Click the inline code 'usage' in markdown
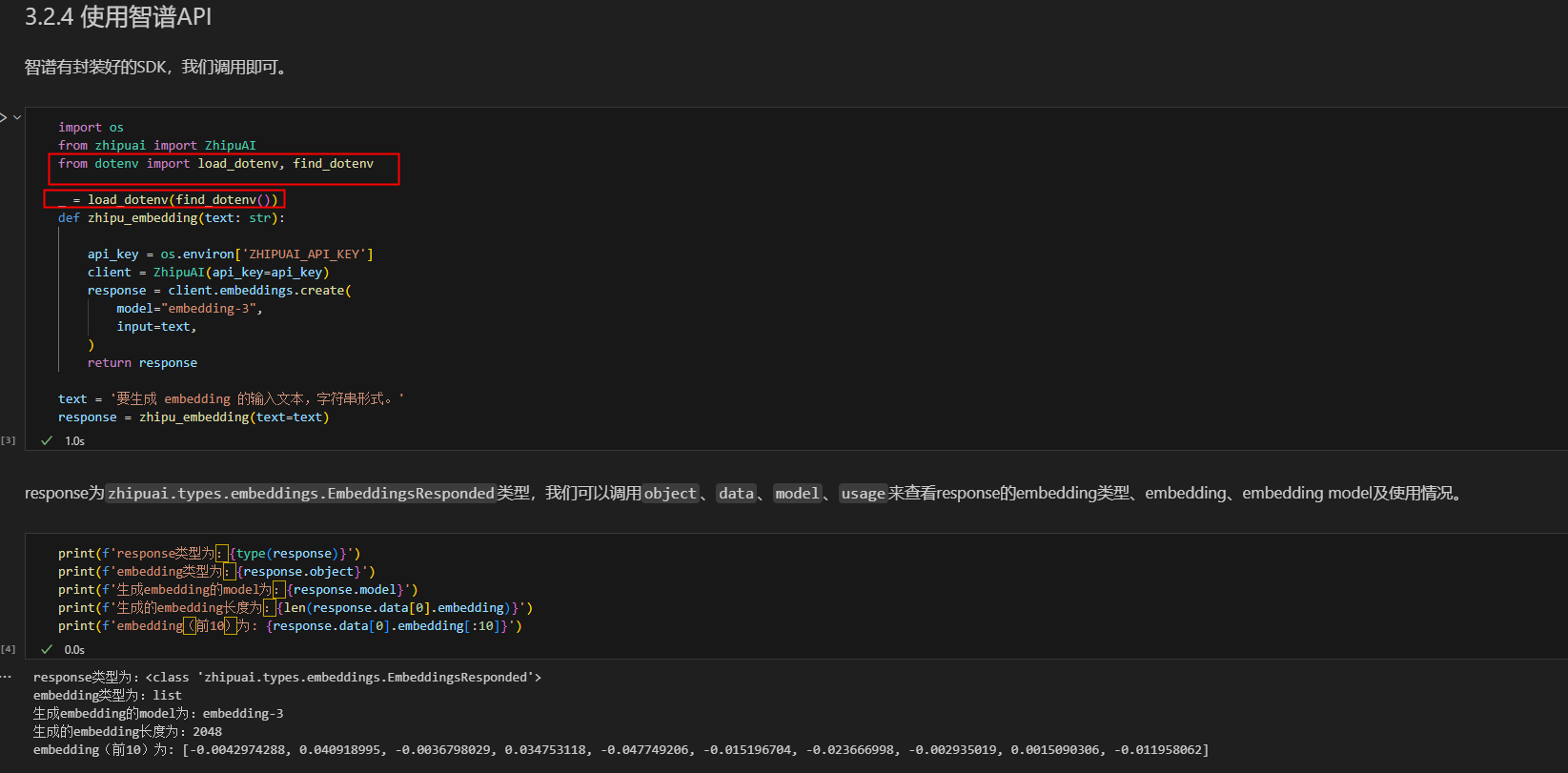Screen dimensions: 1568x773 click(863, 494)
